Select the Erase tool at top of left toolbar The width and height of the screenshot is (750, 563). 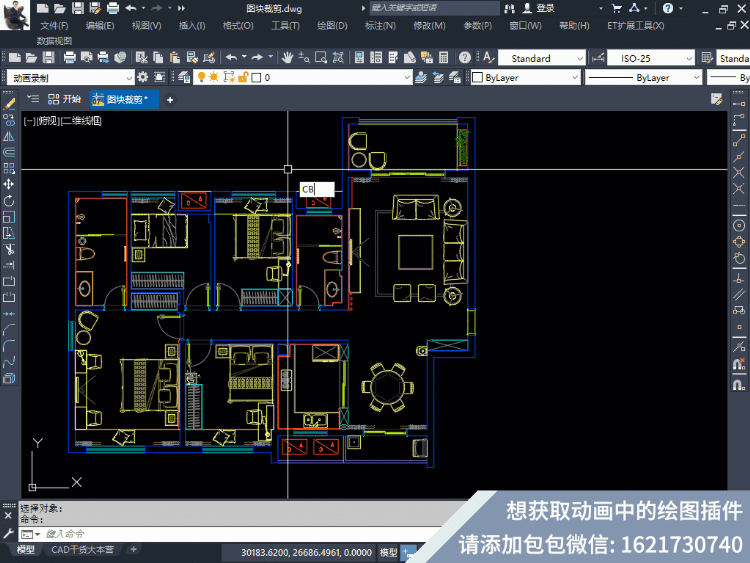tap(9, 103)
